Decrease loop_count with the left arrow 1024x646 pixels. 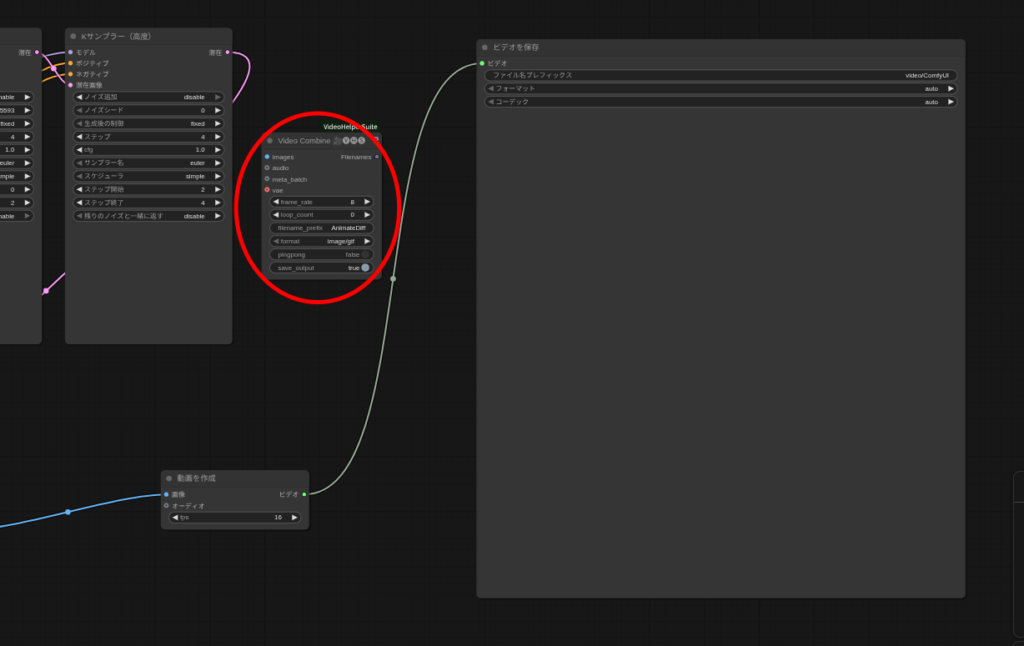tap(276, 214)
